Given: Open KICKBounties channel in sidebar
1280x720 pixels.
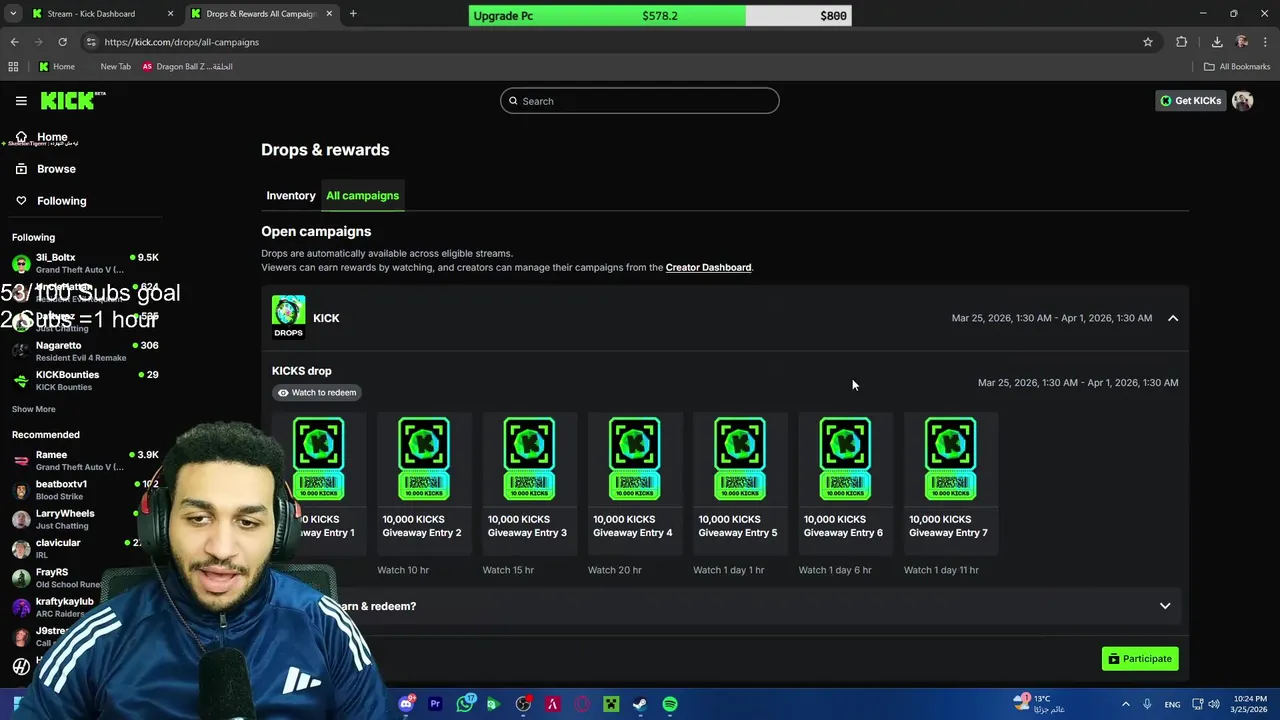Looking at the screenshot, I should (85, 380).
